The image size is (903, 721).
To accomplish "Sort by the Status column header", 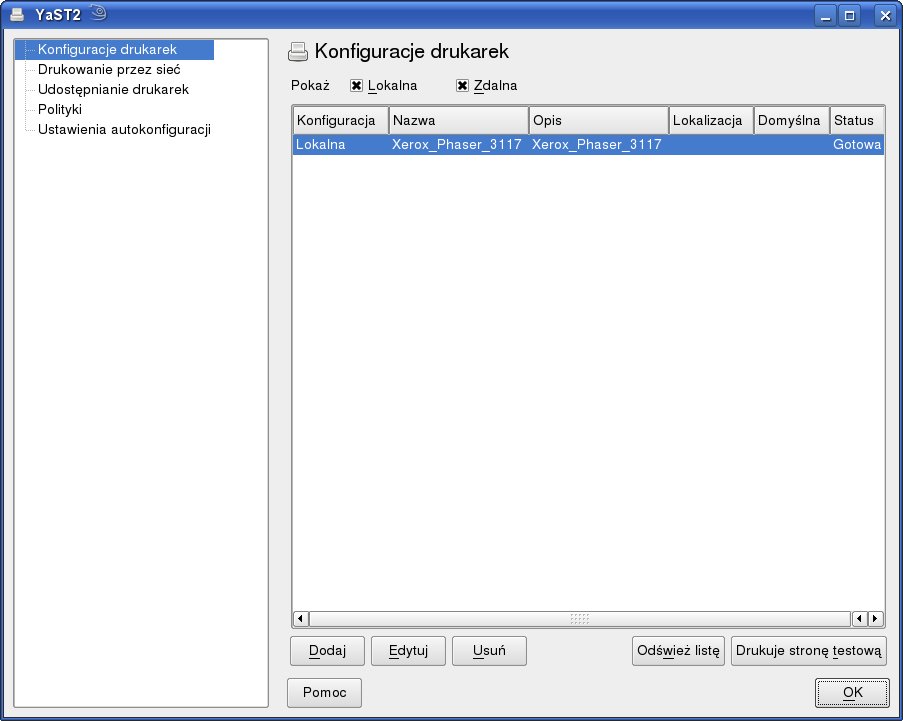I will point(856,120).
